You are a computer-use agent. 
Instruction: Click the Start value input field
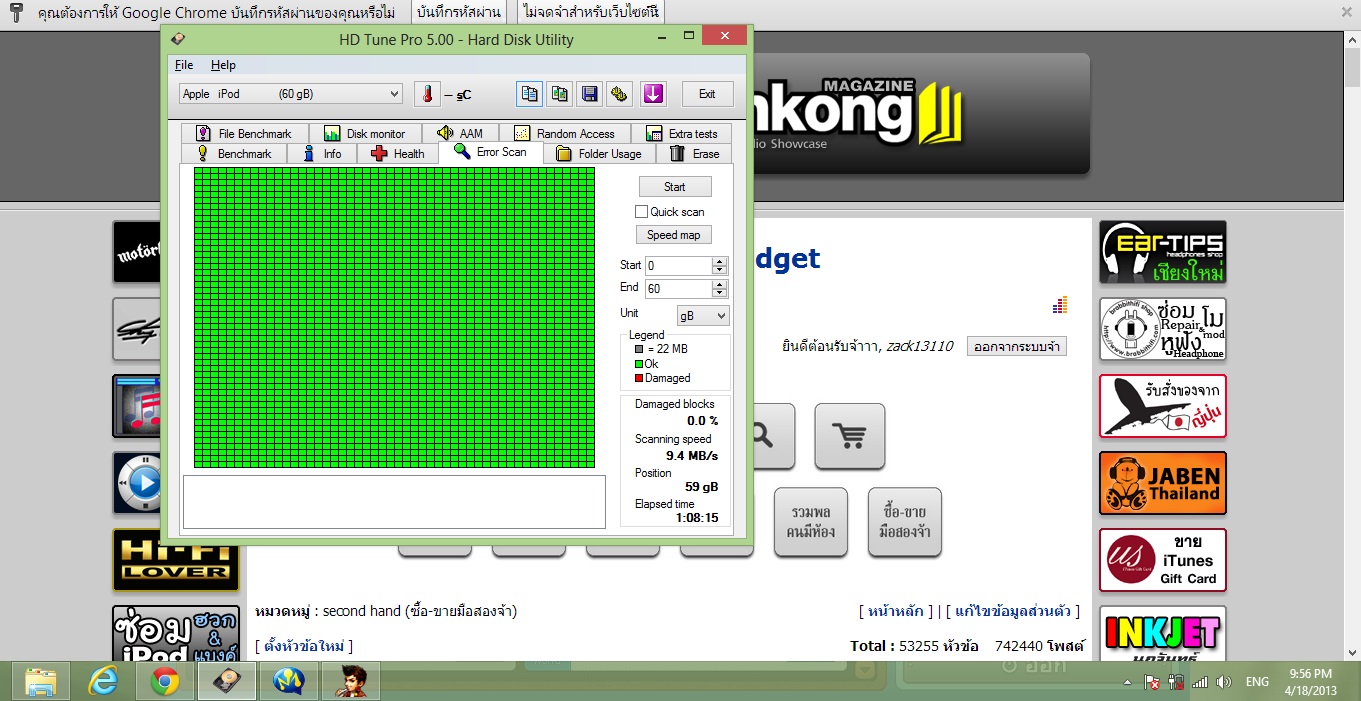point(678,266)
